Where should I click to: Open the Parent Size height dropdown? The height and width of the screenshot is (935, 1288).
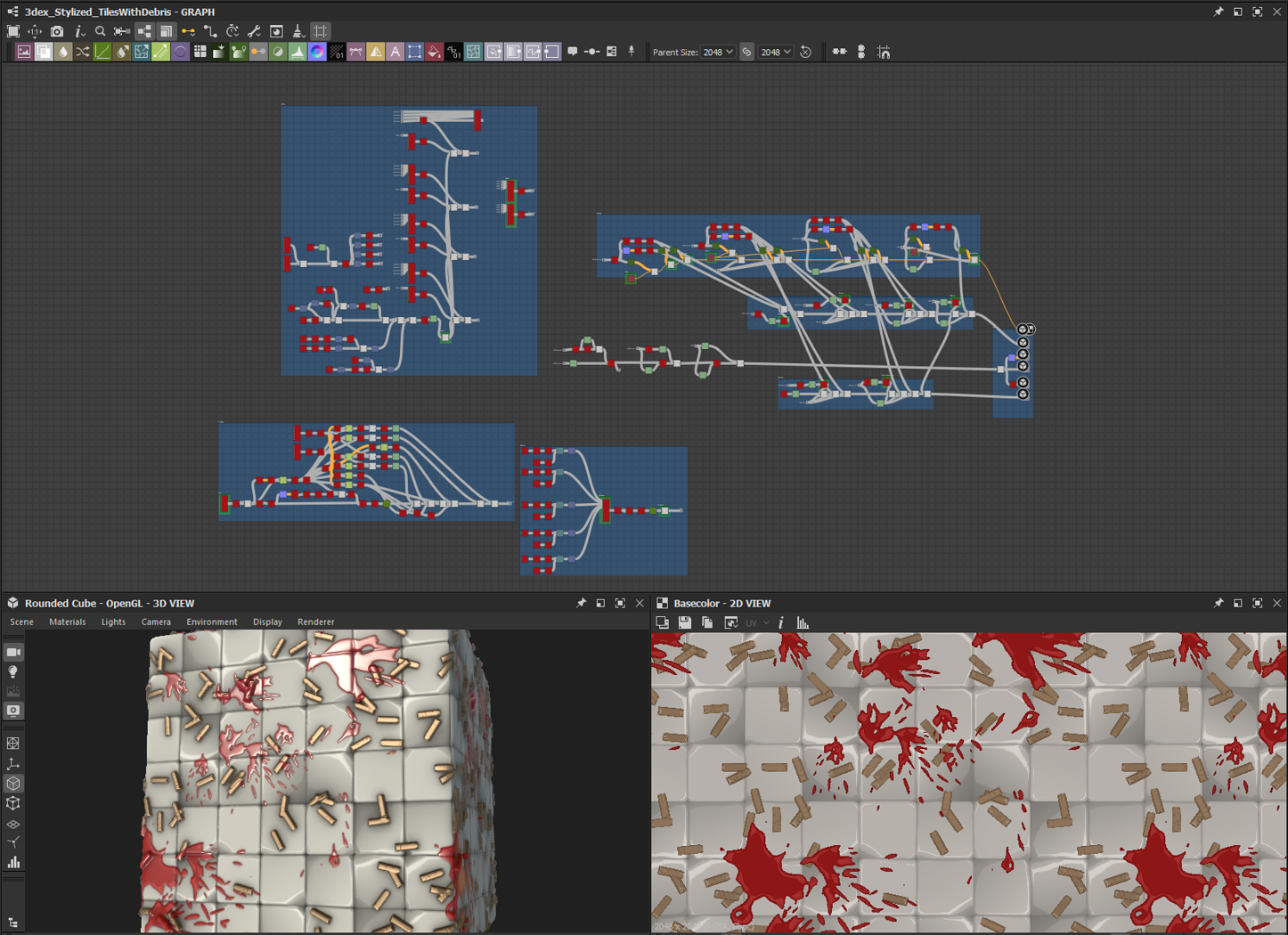(x=776, y=53)
